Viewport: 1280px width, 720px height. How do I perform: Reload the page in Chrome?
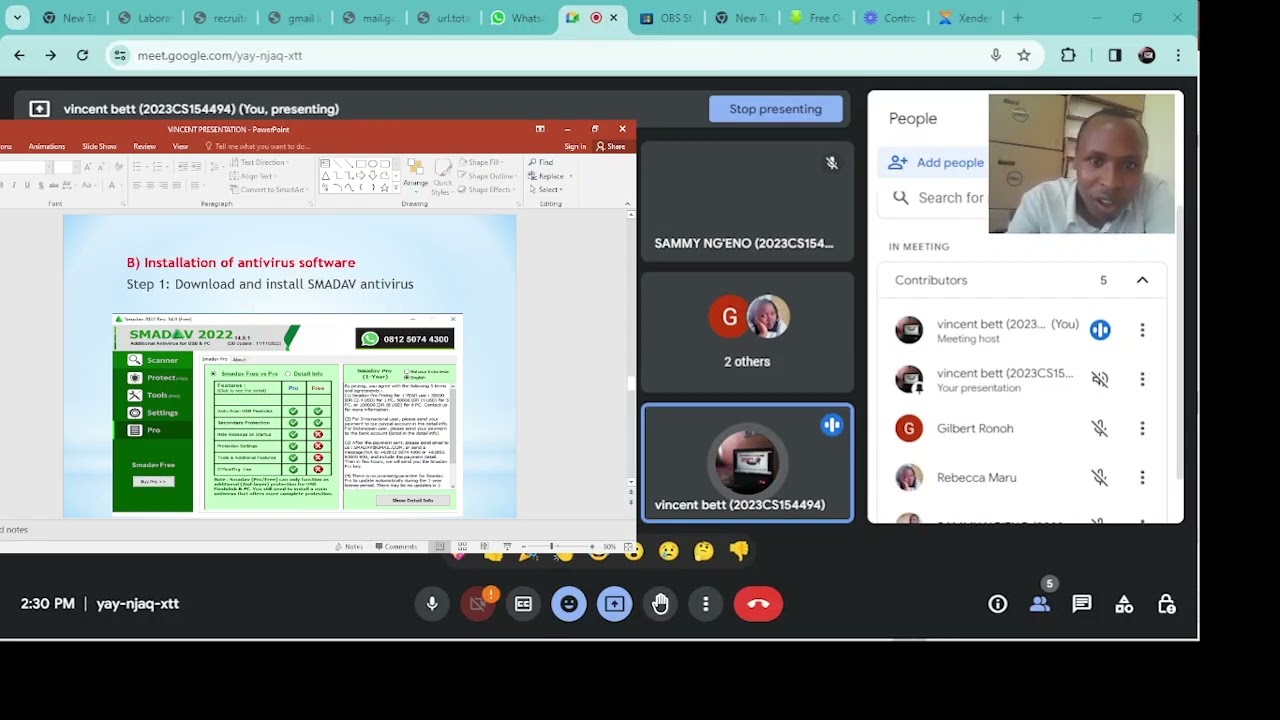point(83,56)
